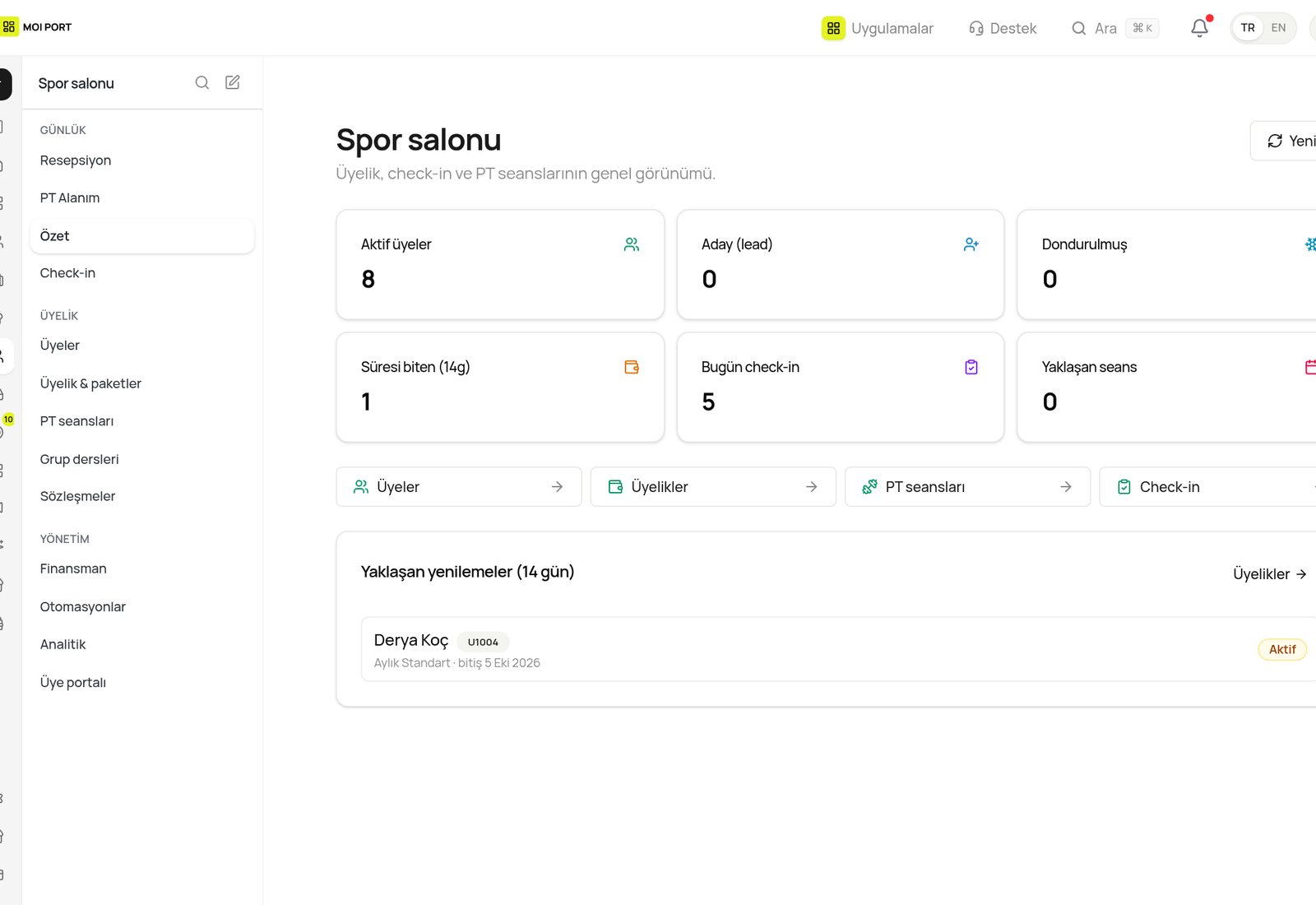Open Otomasyonlar in the sidebar

(141, 606)
